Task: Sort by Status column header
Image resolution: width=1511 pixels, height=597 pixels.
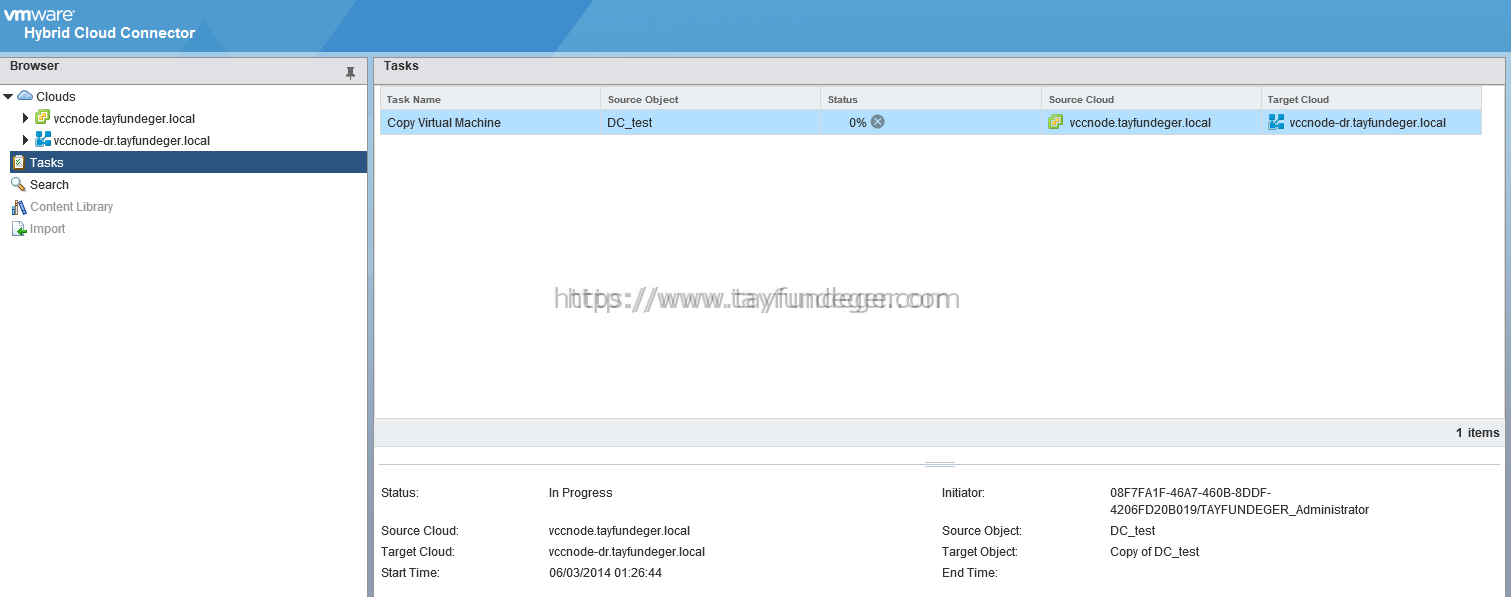Action: tap(930, 99)
